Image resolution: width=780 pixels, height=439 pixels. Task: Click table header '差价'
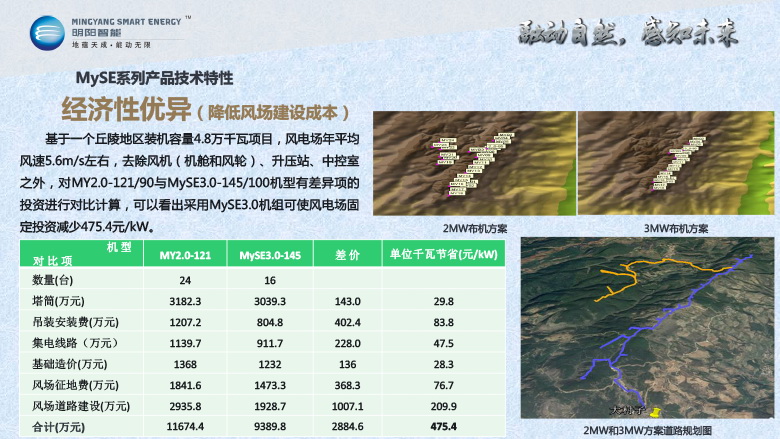pos(347,255)
